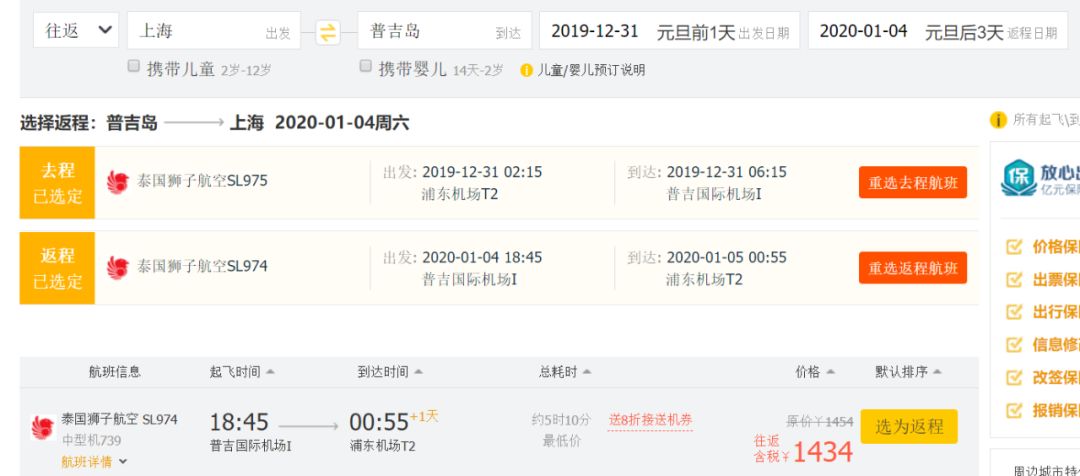The height and width of the screenshot is (476, 1080).
Task: Click 重选去程航班 button
Action: point(913,183)
